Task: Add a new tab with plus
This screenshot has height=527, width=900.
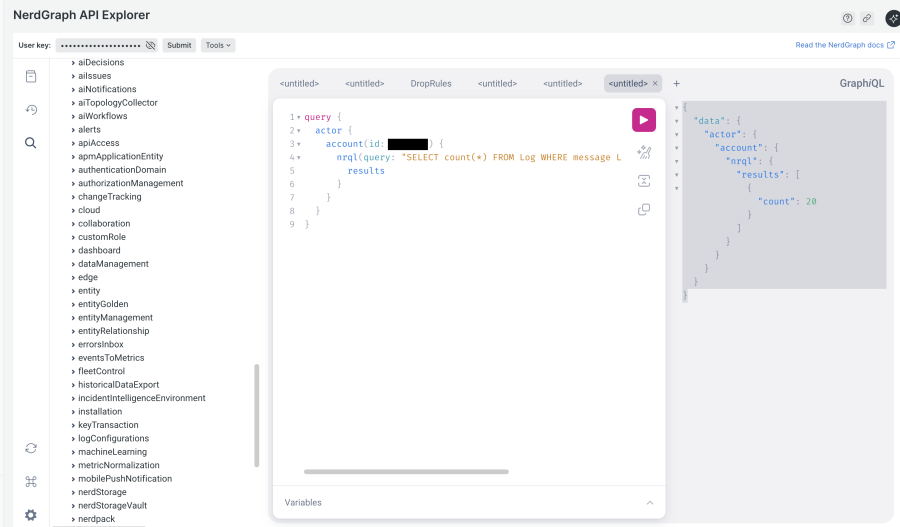Action: pos(676,83)
